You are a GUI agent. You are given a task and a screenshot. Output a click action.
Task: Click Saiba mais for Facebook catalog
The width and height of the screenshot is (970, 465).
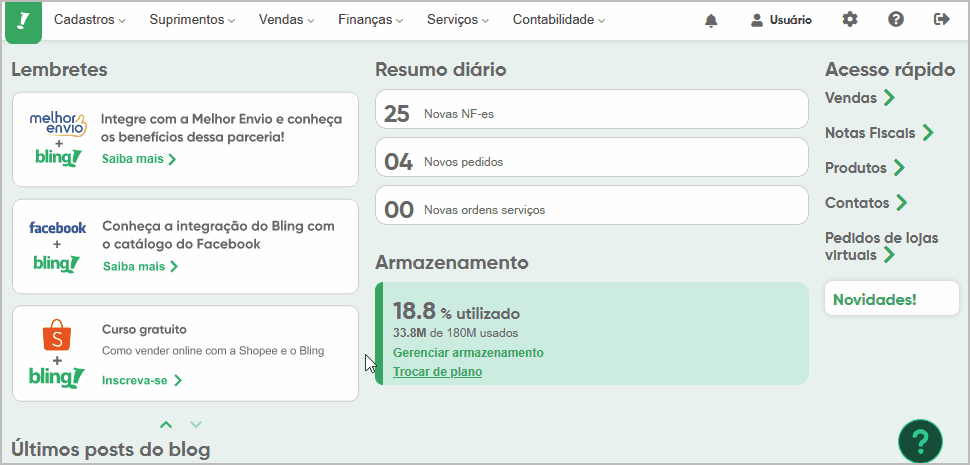(140, 267)
